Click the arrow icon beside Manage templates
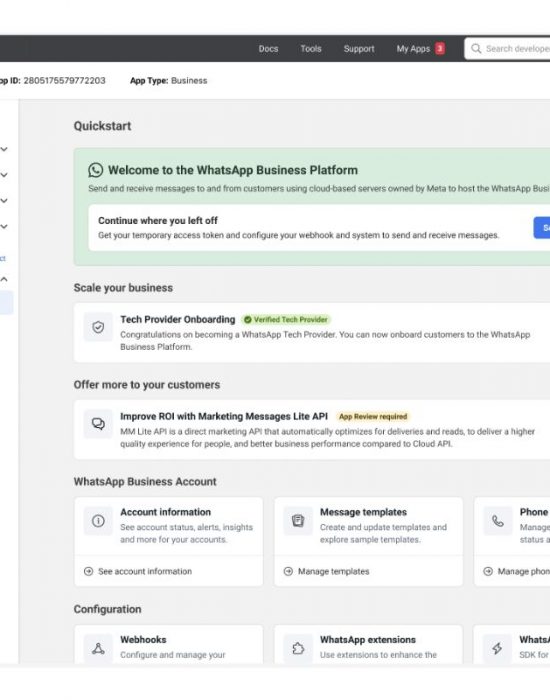The width and height of the screenshot is (550, 700). pos(288,571)
